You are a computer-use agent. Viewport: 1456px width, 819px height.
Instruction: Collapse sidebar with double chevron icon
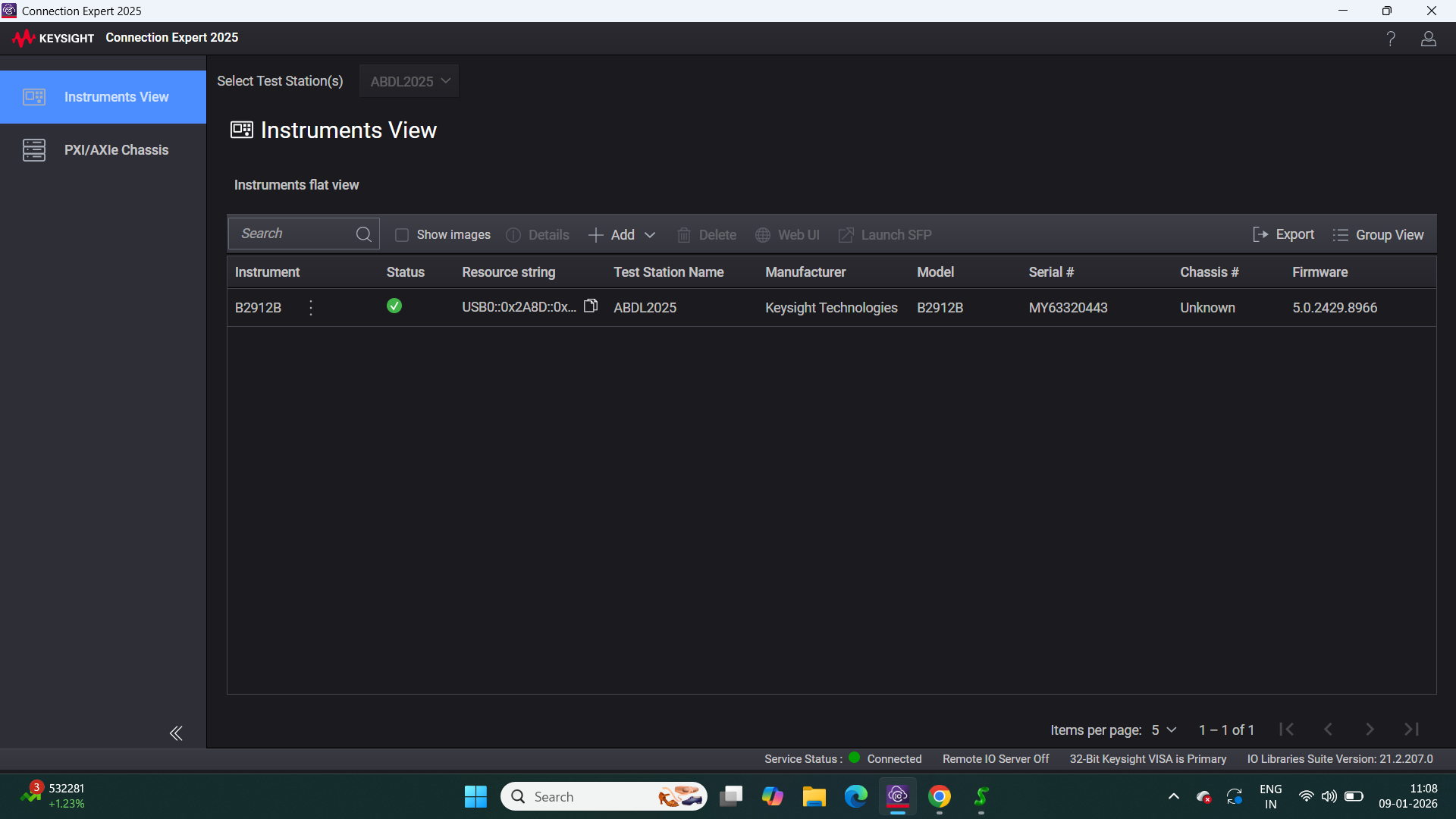(x=176, y=733)
